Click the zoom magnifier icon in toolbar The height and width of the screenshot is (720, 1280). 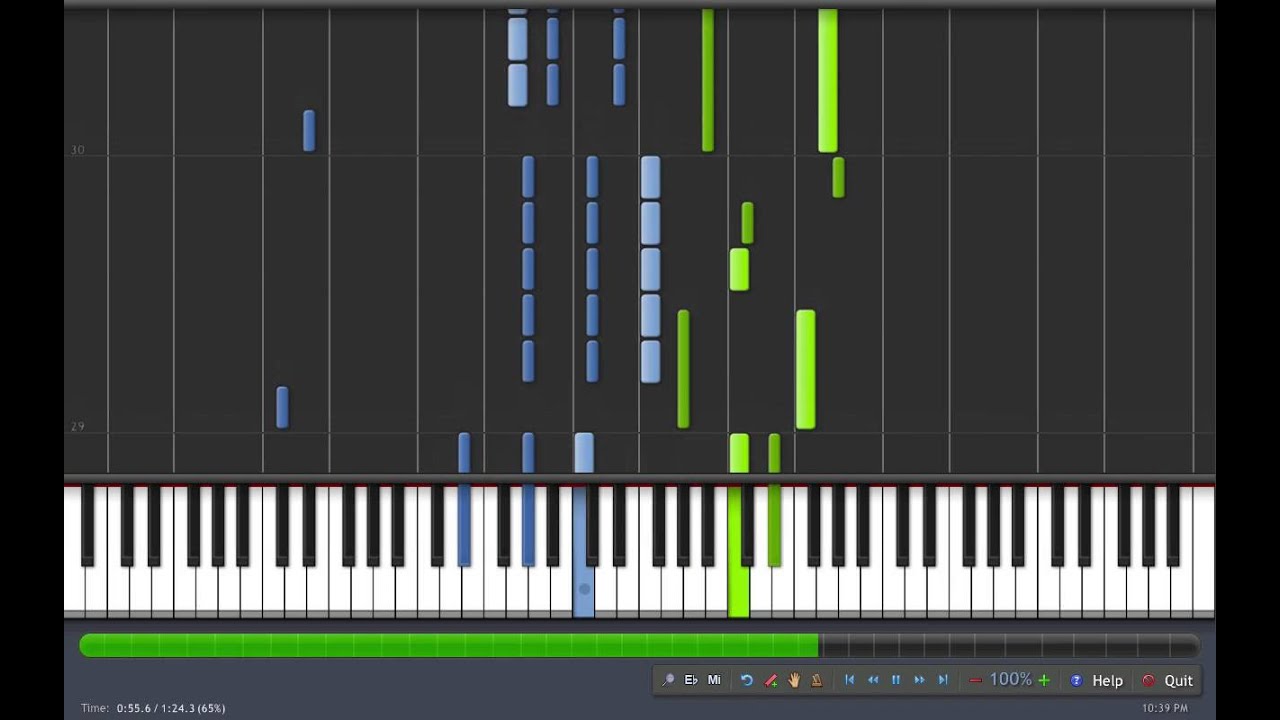click(668, 680)
